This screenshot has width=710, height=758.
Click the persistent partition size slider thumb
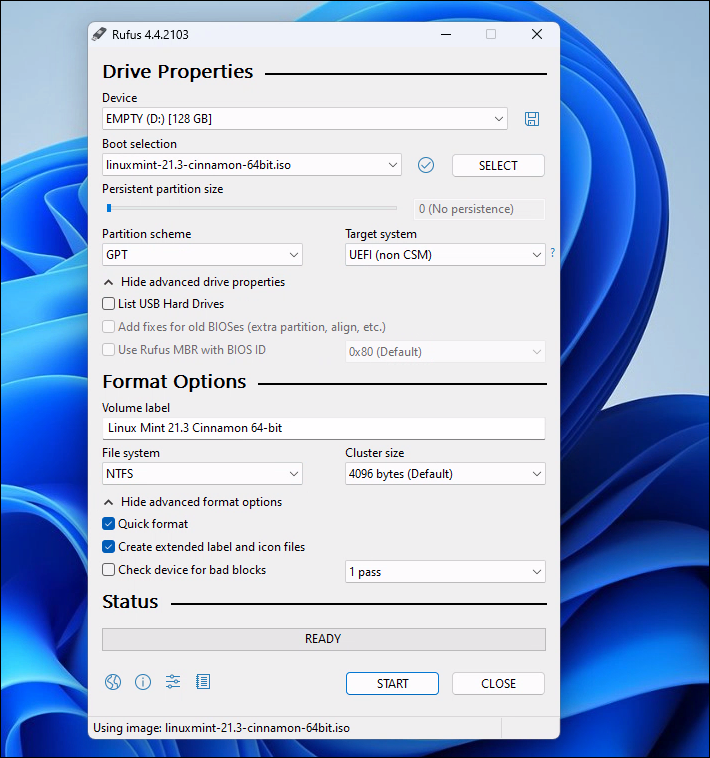tap(109, 208)
